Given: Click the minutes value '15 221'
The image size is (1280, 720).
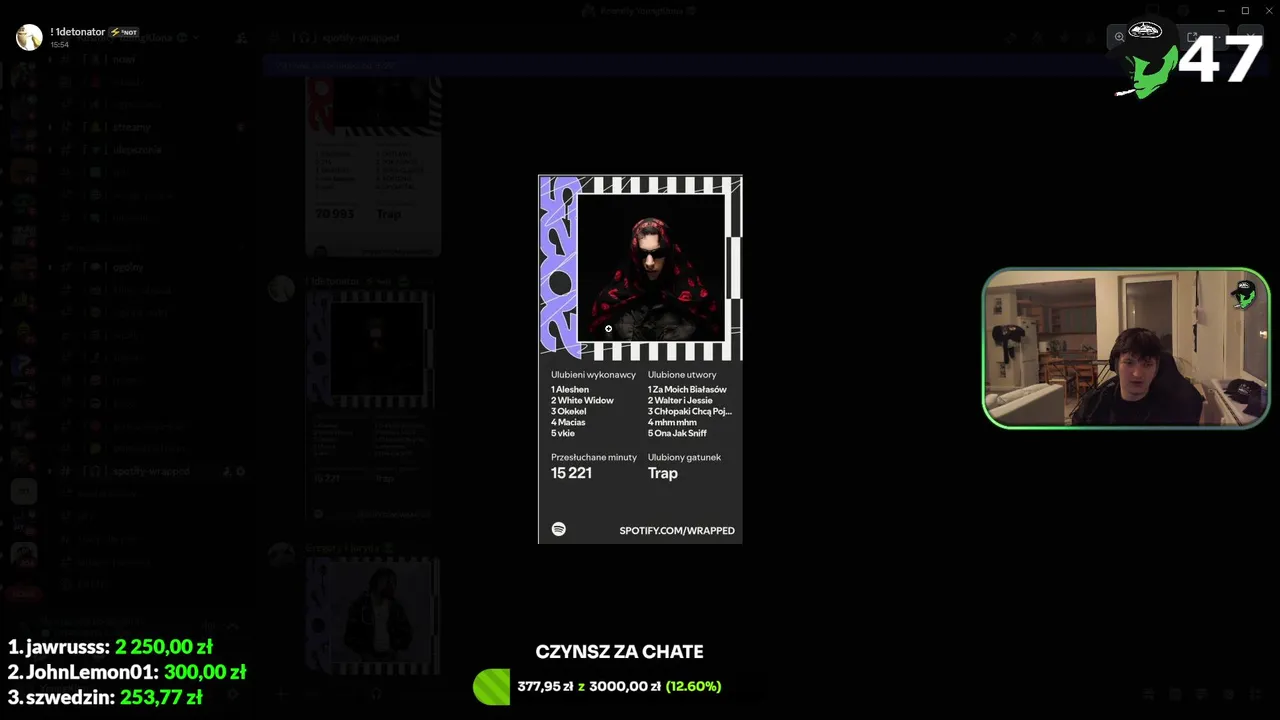Looking at the screenshot, I should tap(571, 473).
